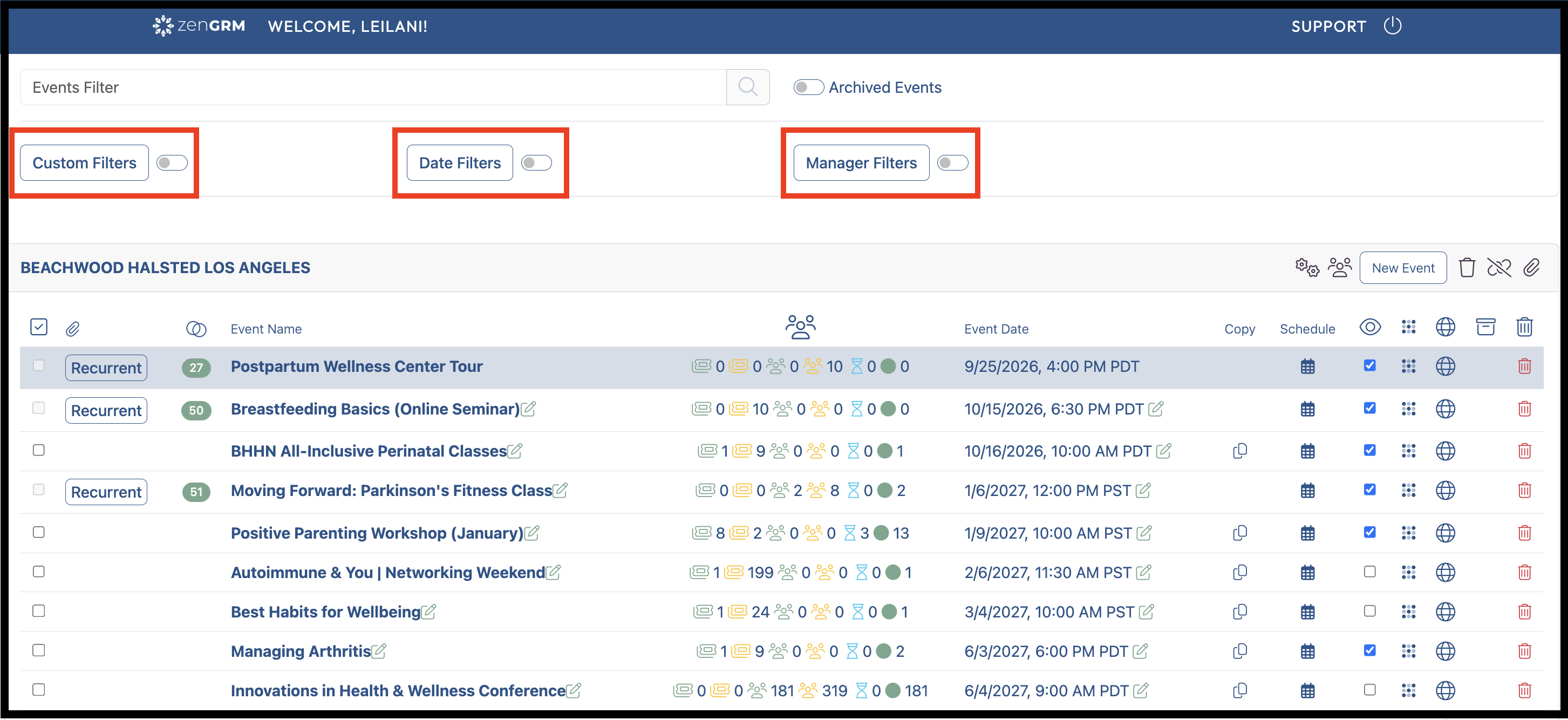Check visibility checkbox for Best Habits for Wellbeing
The width and height of the screenshot is (1568, 720).
click(x=1369, y=610)
